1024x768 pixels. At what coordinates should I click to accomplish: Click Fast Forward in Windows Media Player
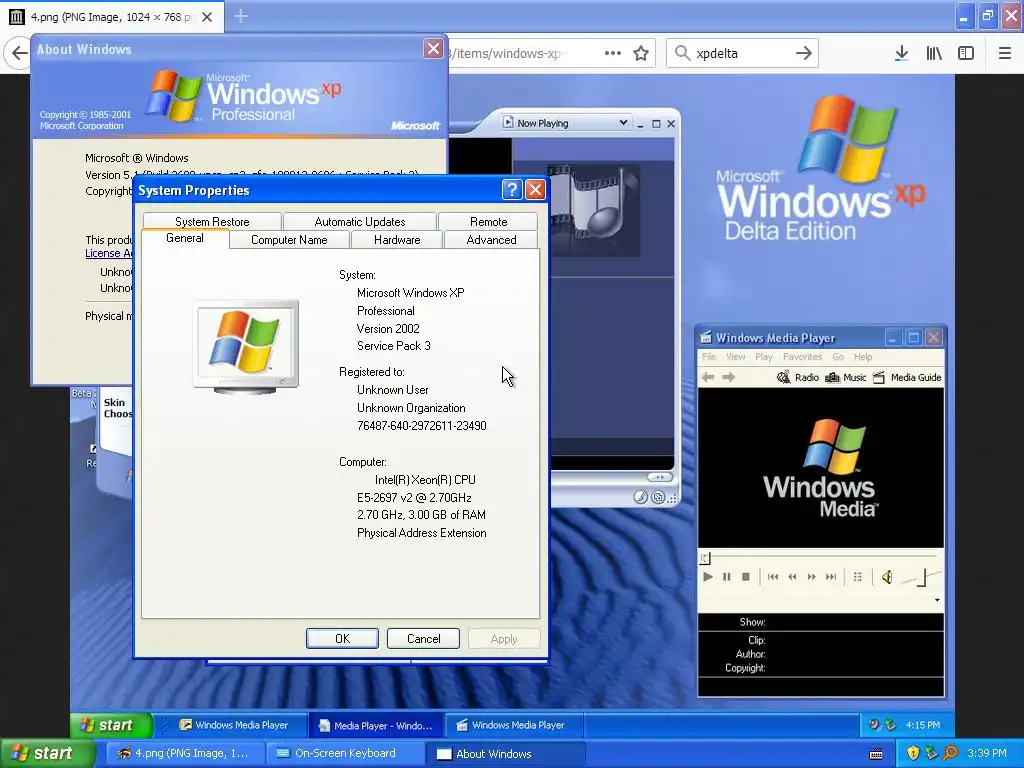812,577
